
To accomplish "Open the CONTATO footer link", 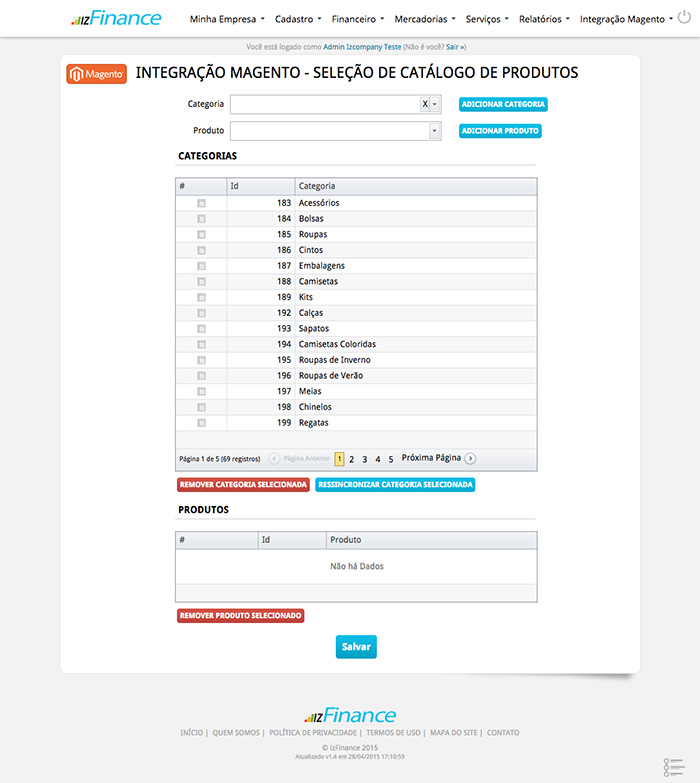I will 503,733.
